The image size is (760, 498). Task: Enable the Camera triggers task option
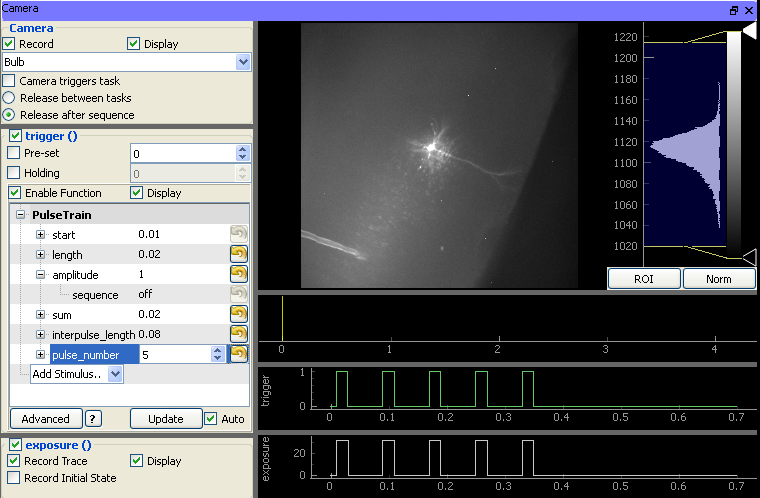9,80
